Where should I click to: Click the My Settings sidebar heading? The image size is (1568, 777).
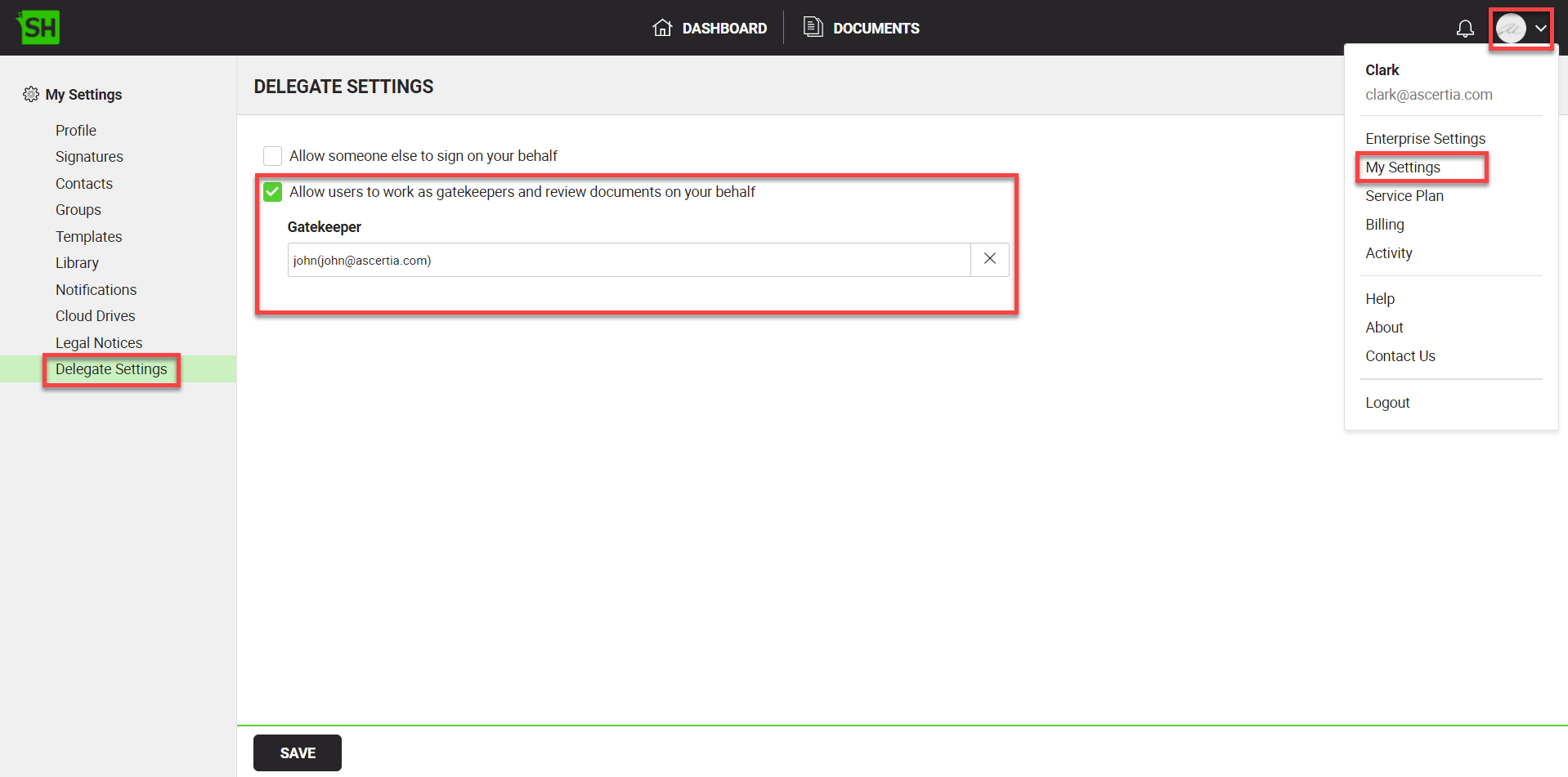[83, 95]
